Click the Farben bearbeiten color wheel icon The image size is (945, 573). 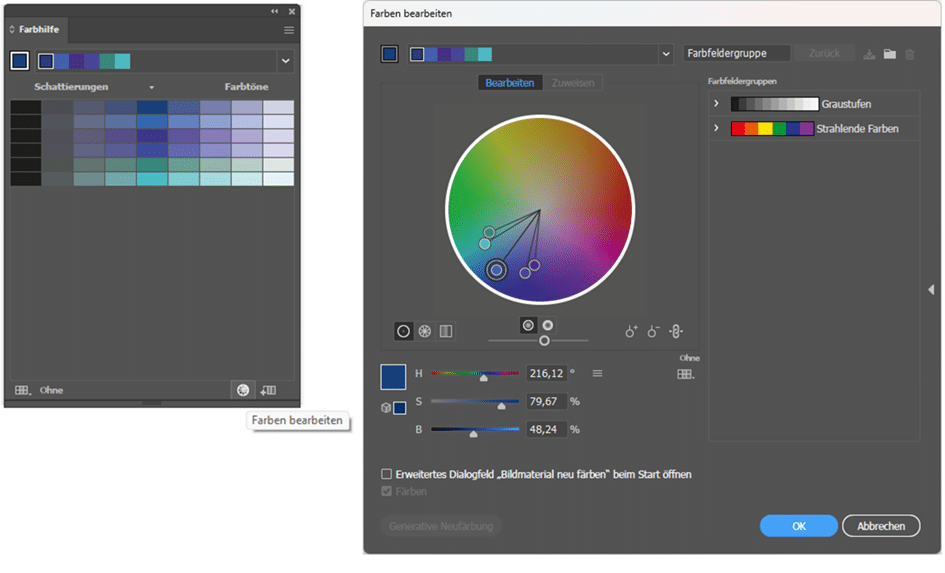[x=242, y=390]
